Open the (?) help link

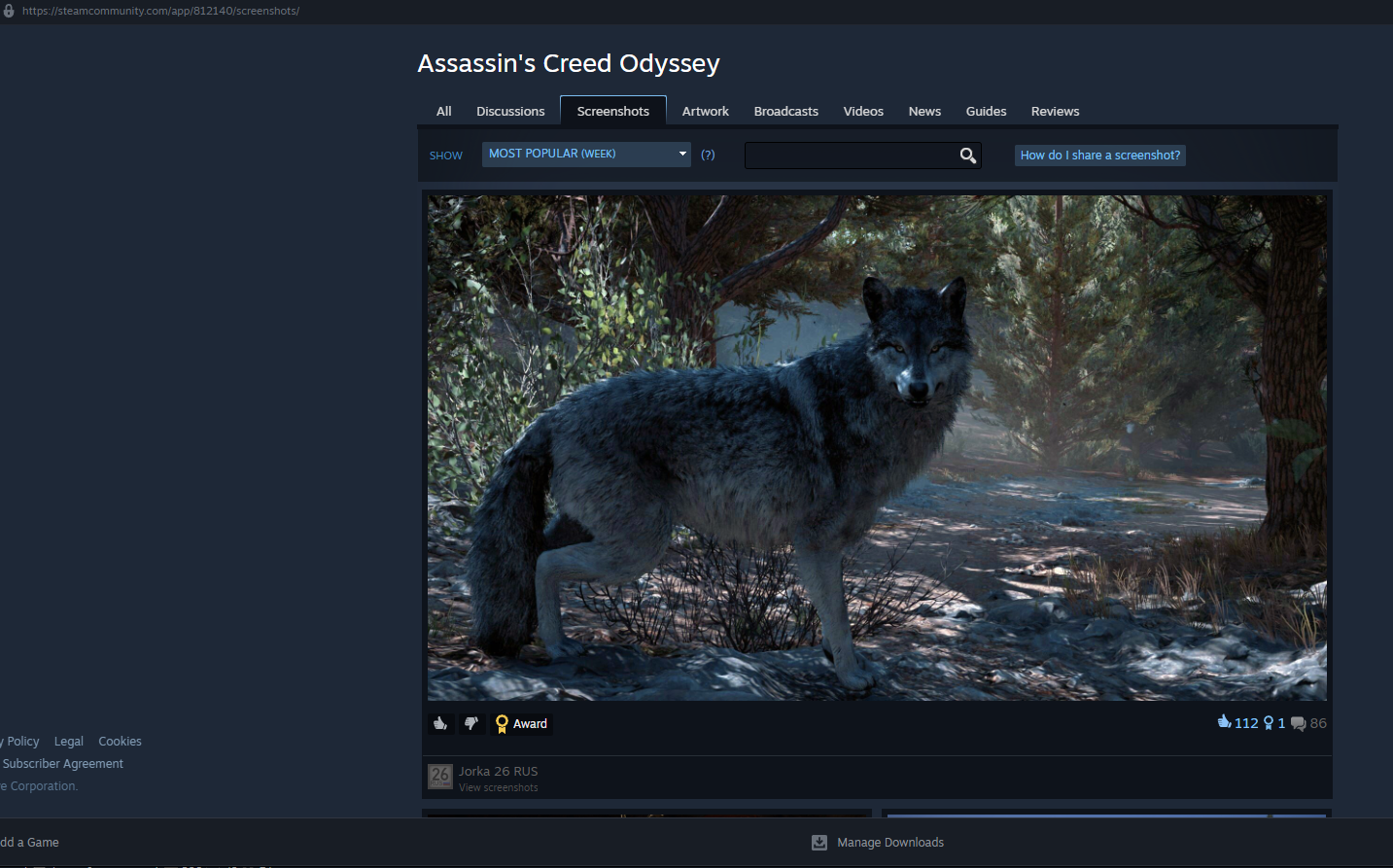tap(708, 155)
